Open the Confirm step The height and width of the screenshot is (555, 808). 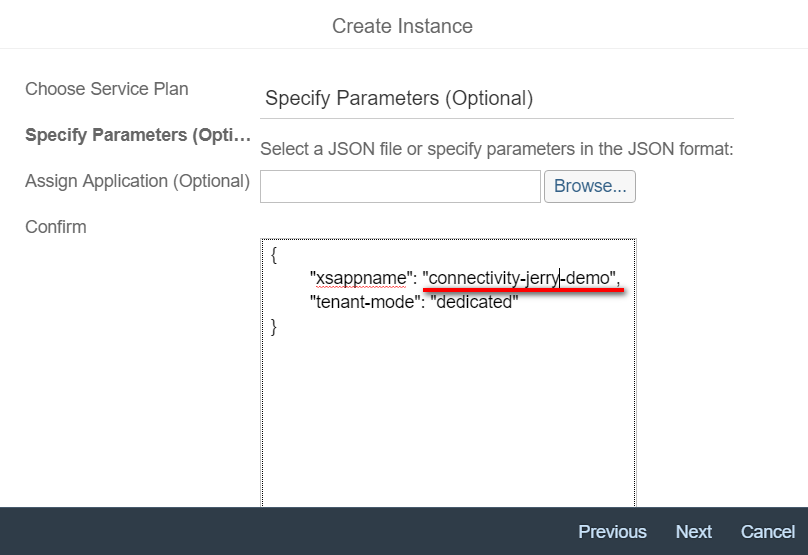(56, 227)
